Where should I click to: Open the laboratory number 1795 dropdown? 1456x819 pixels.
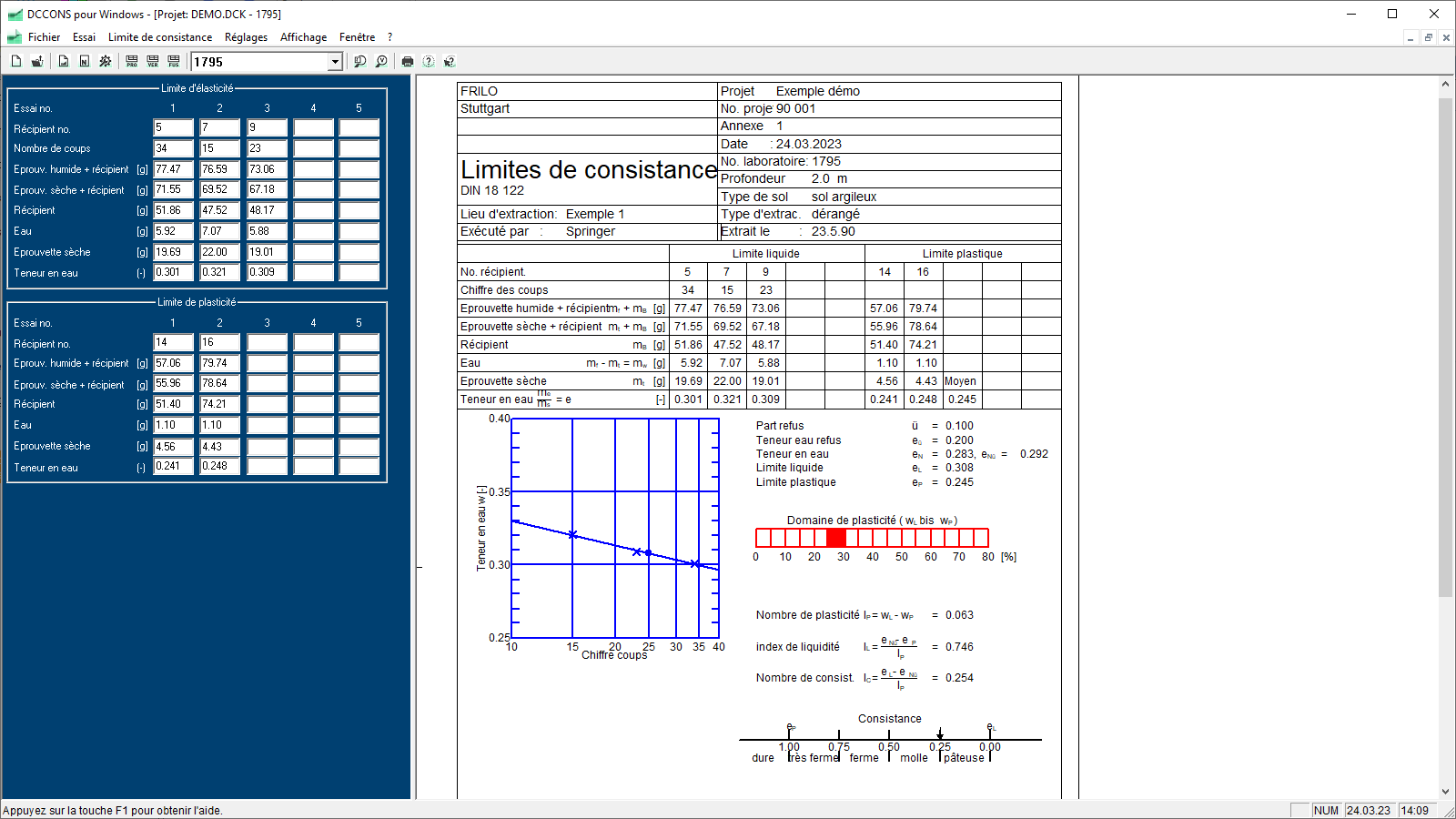pyautogui.click(x=335, y=62)
